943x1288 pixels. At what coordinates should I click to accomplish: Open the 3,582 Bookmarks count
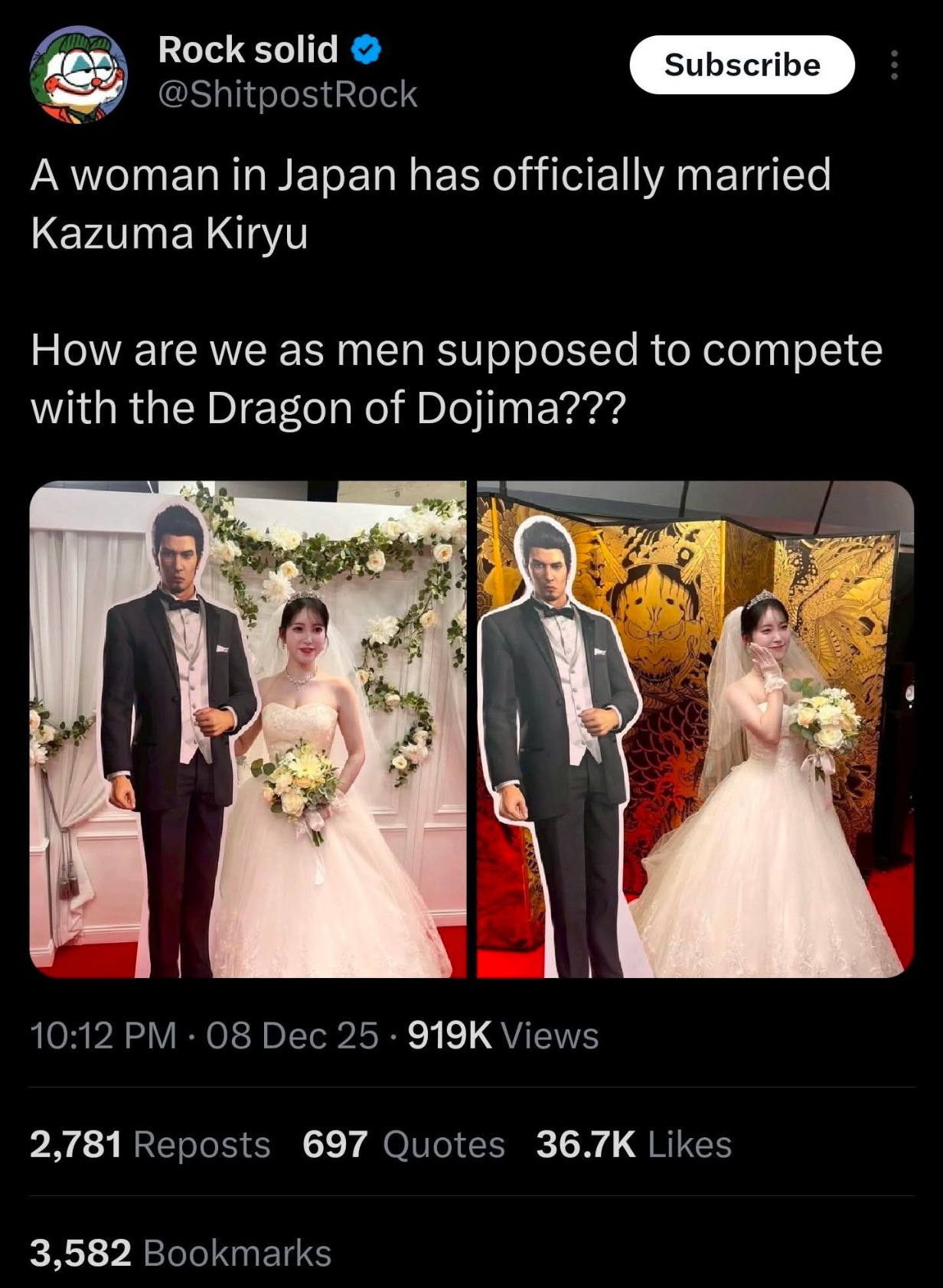tap(181, 1254)
